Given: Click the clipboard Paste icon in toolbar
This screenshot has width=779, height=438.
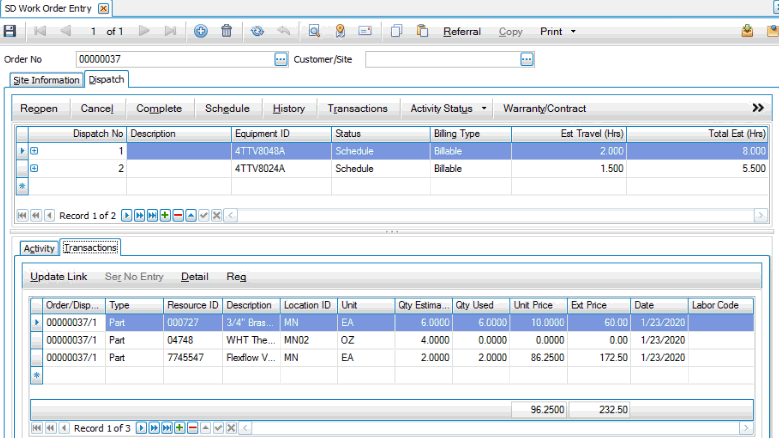Looking at the screenshot, I should tap(421, 31).
